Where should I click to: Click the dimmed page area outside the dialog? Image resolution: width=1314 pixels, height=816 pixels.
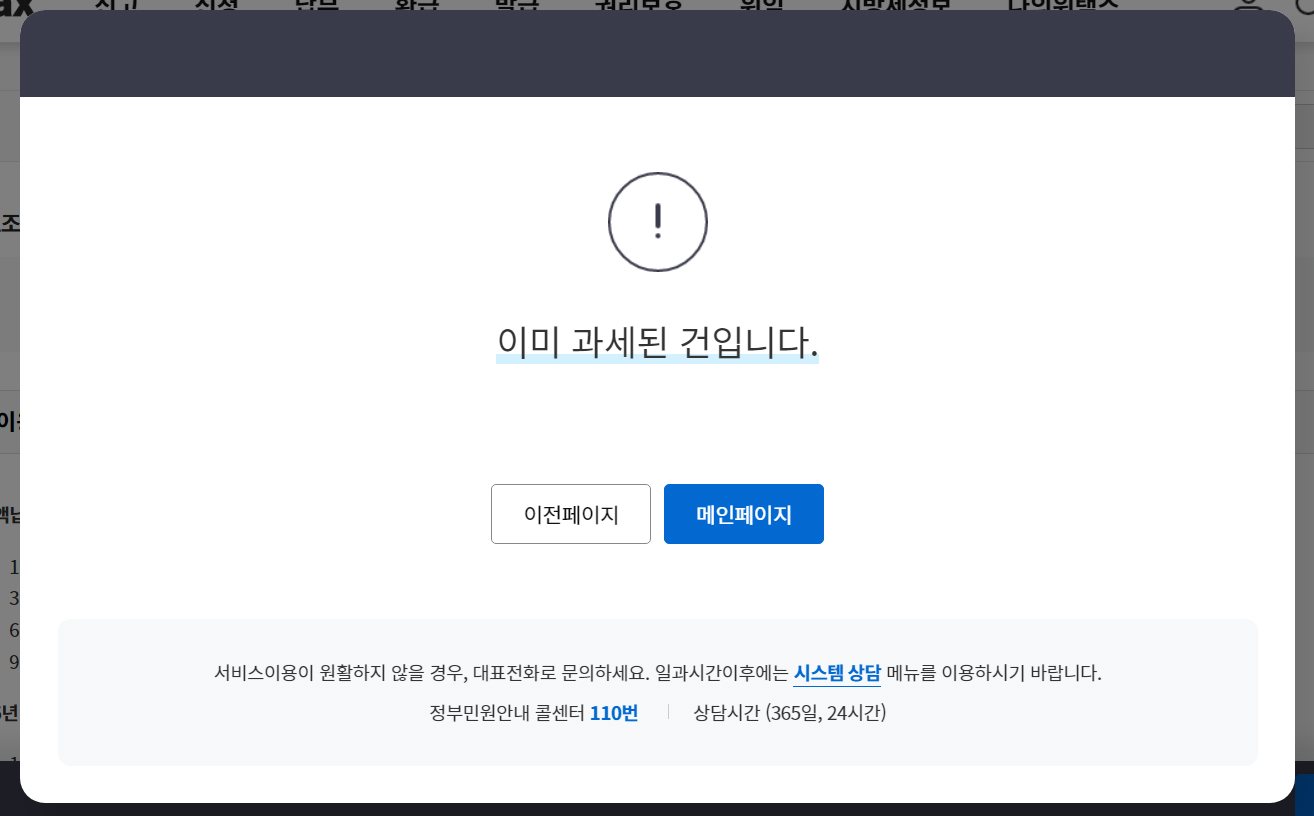10,400
